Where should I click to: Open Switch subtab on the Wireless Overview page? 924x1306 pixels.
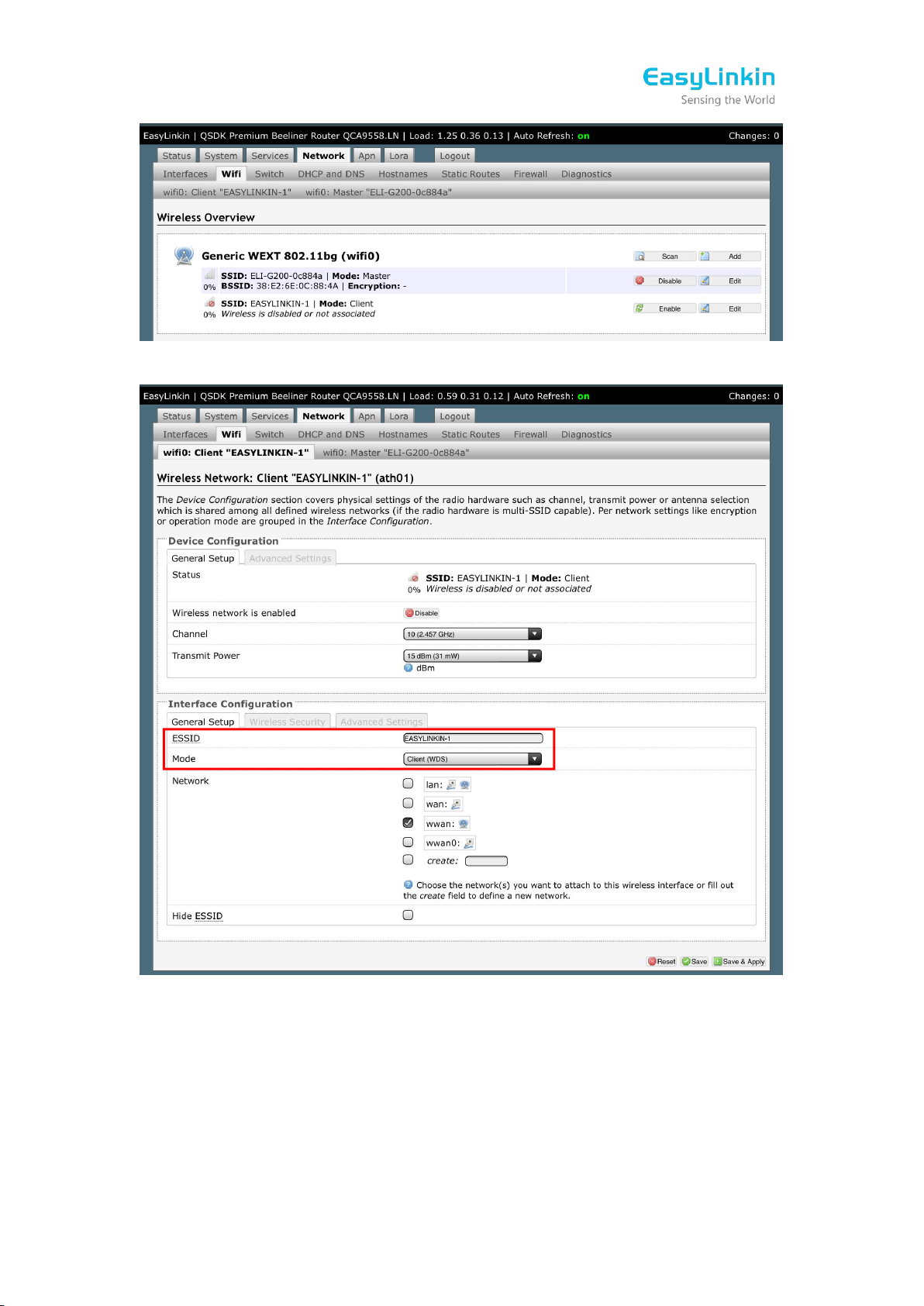point(269,174)
